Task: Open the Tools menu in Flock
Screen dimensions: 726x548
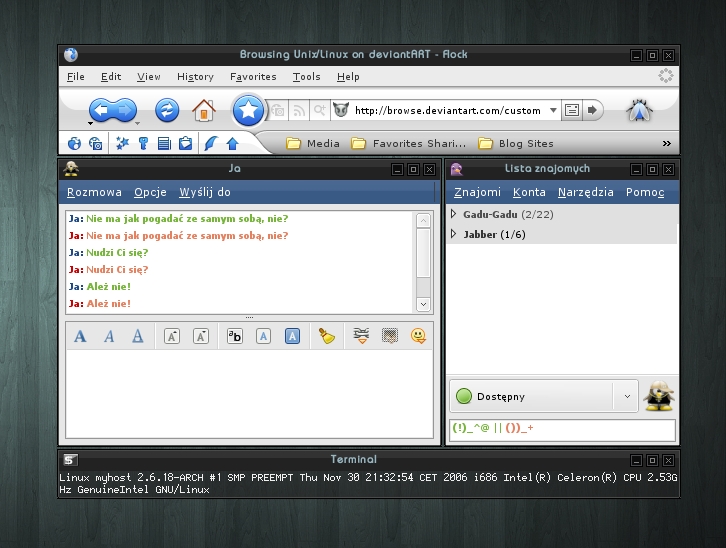Action: [307, 76]
